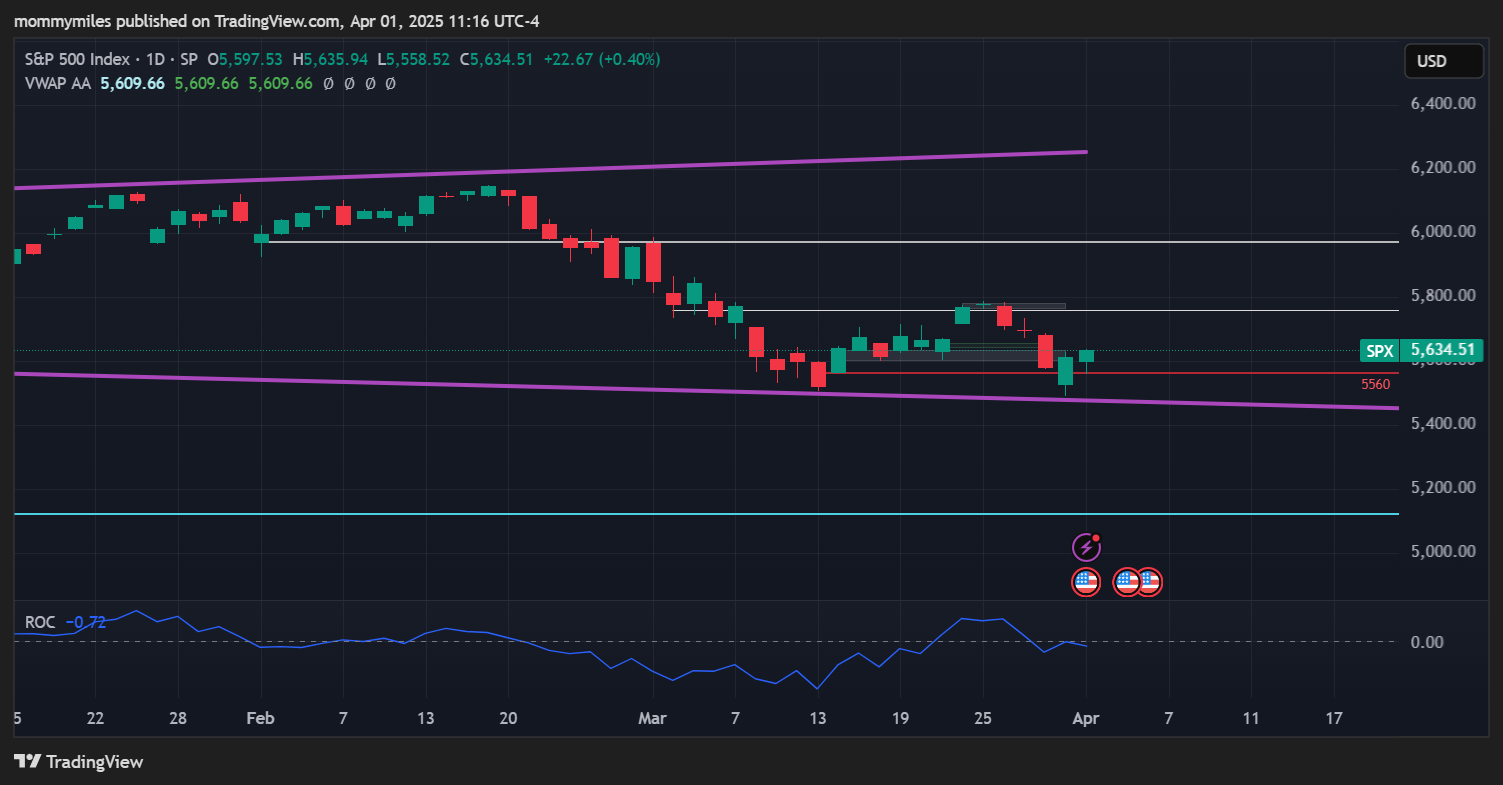
Task: Click the 28 date label on the time axis
Action: click(x=179, y=719)
